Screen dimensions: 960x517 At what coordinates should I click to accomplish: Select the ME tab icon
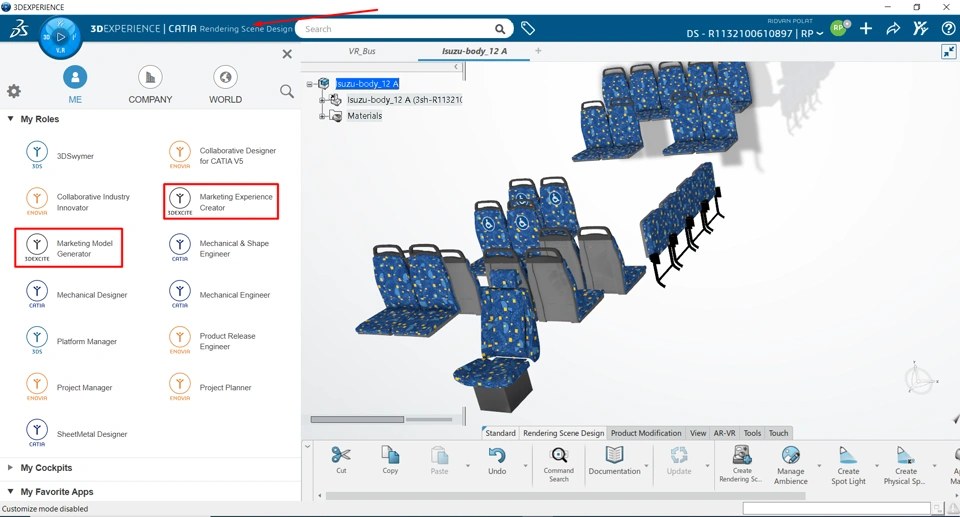(x=75, y=77)
